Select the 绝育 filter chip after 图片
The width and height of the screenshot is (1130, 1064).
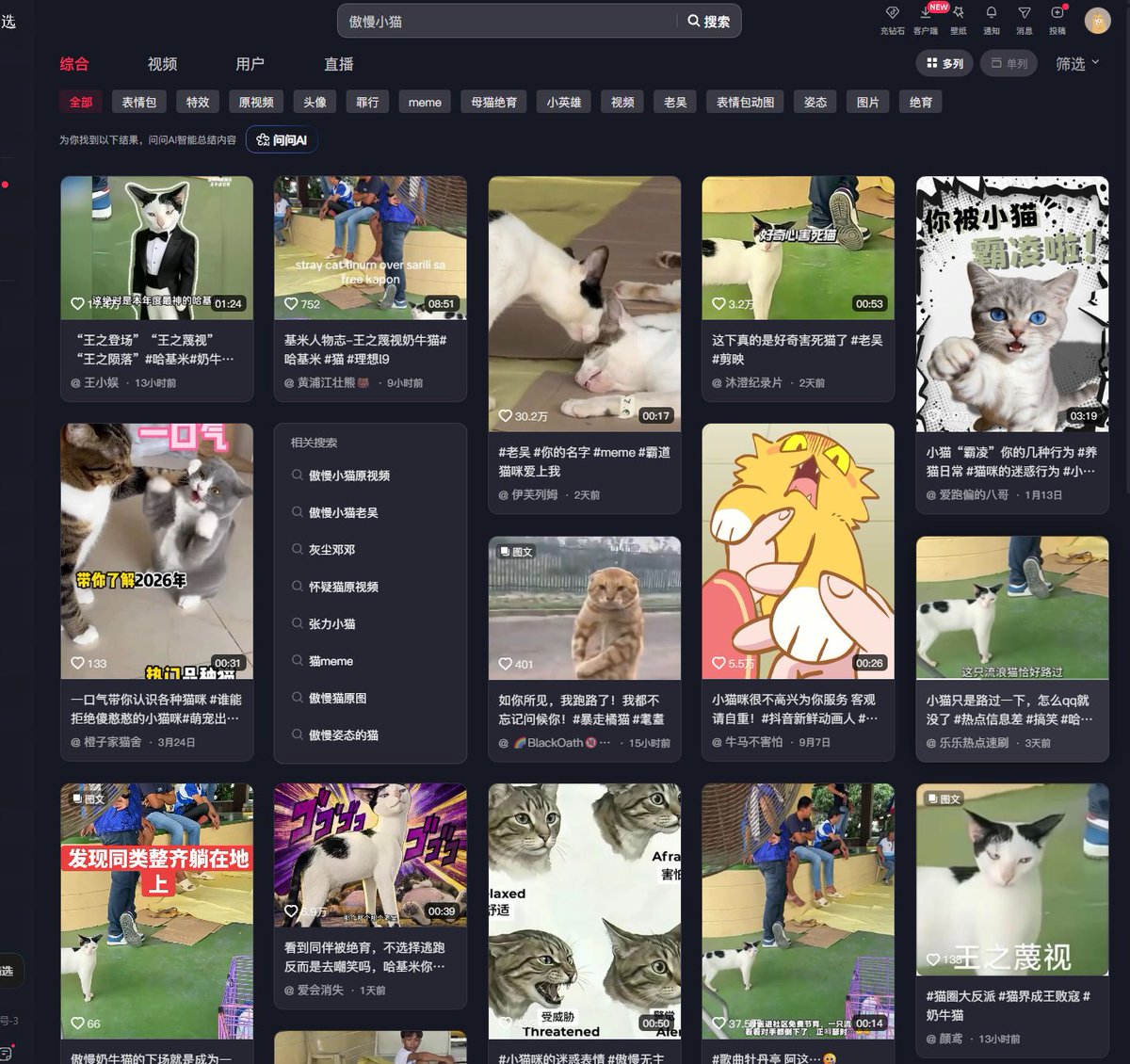pos(921,102)
